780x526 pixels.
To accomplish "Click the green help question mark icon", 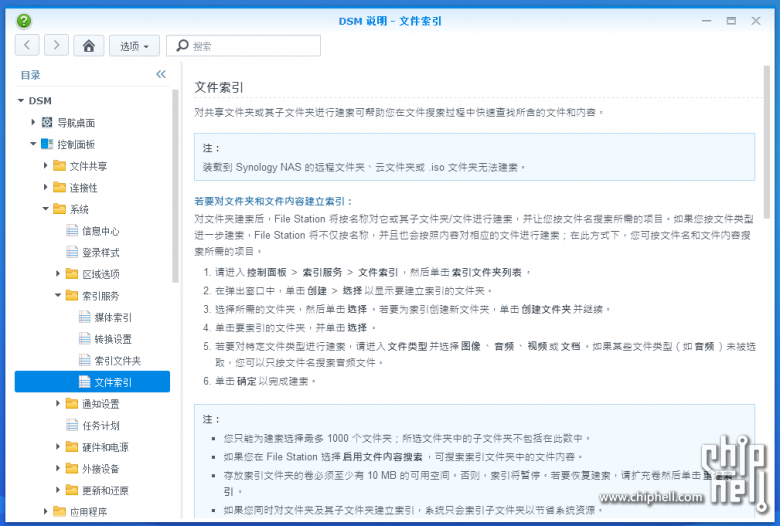I will 23,21.
